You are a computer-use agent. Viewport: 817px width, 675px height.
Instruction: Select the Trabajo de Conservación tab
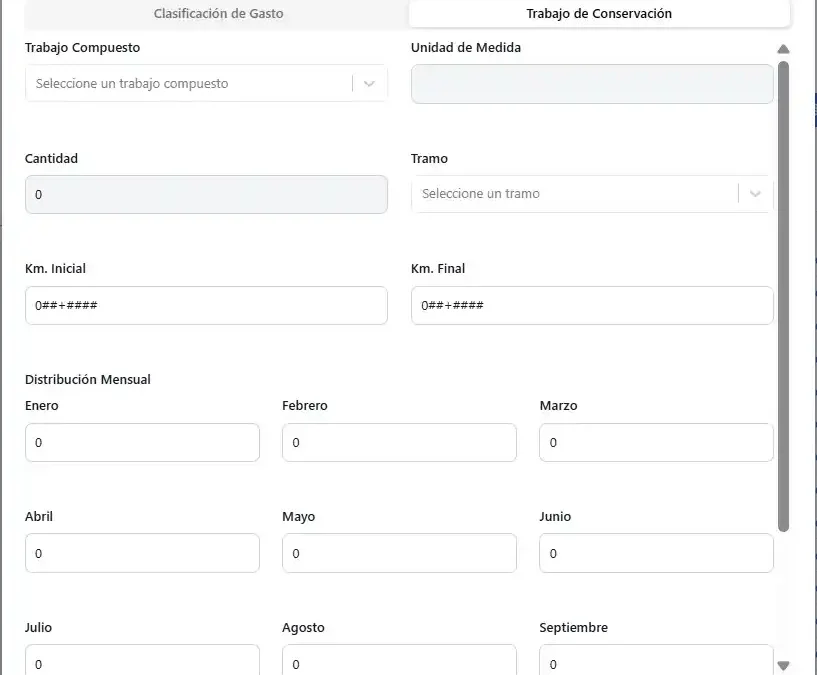tap(598, 14)
